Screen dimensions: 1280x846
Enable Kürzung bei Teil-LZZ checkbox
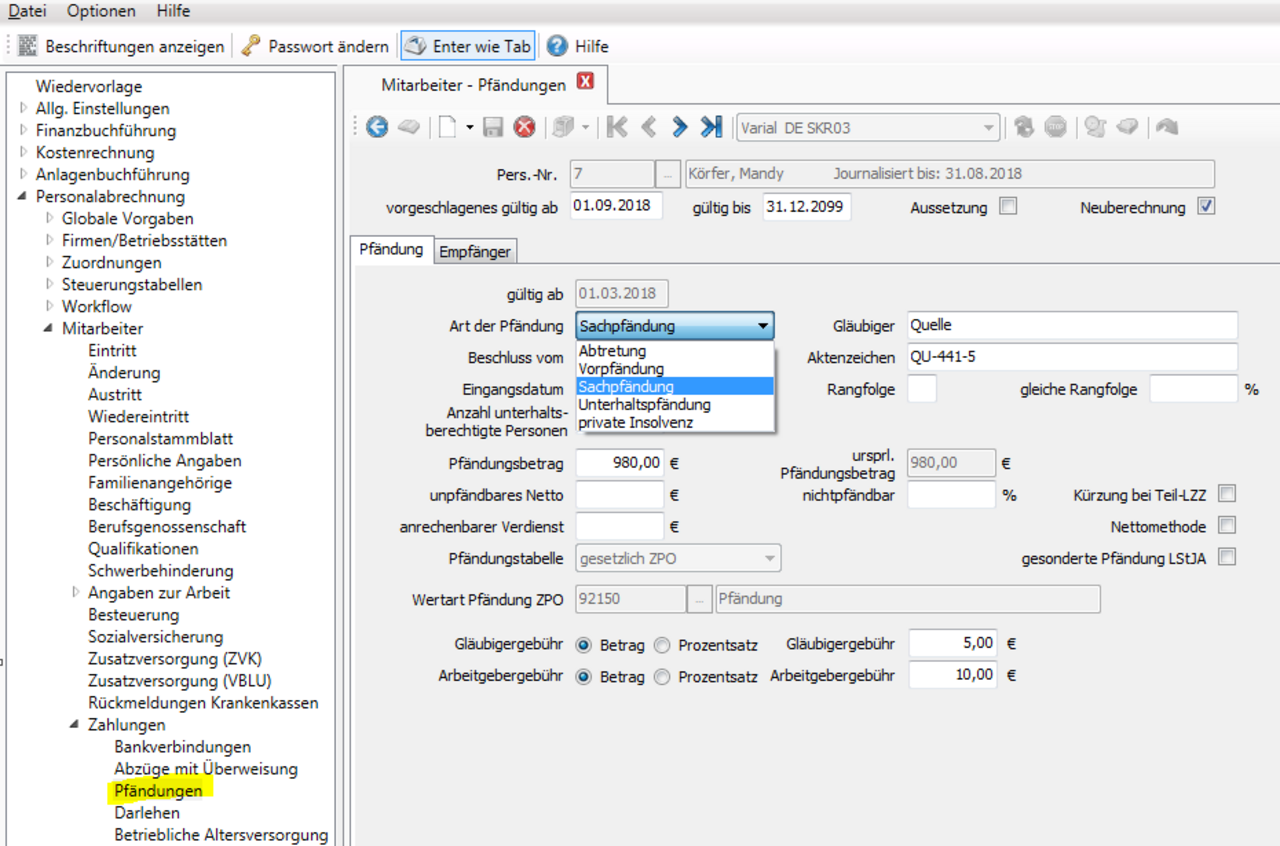click(x=1227, y=494)
